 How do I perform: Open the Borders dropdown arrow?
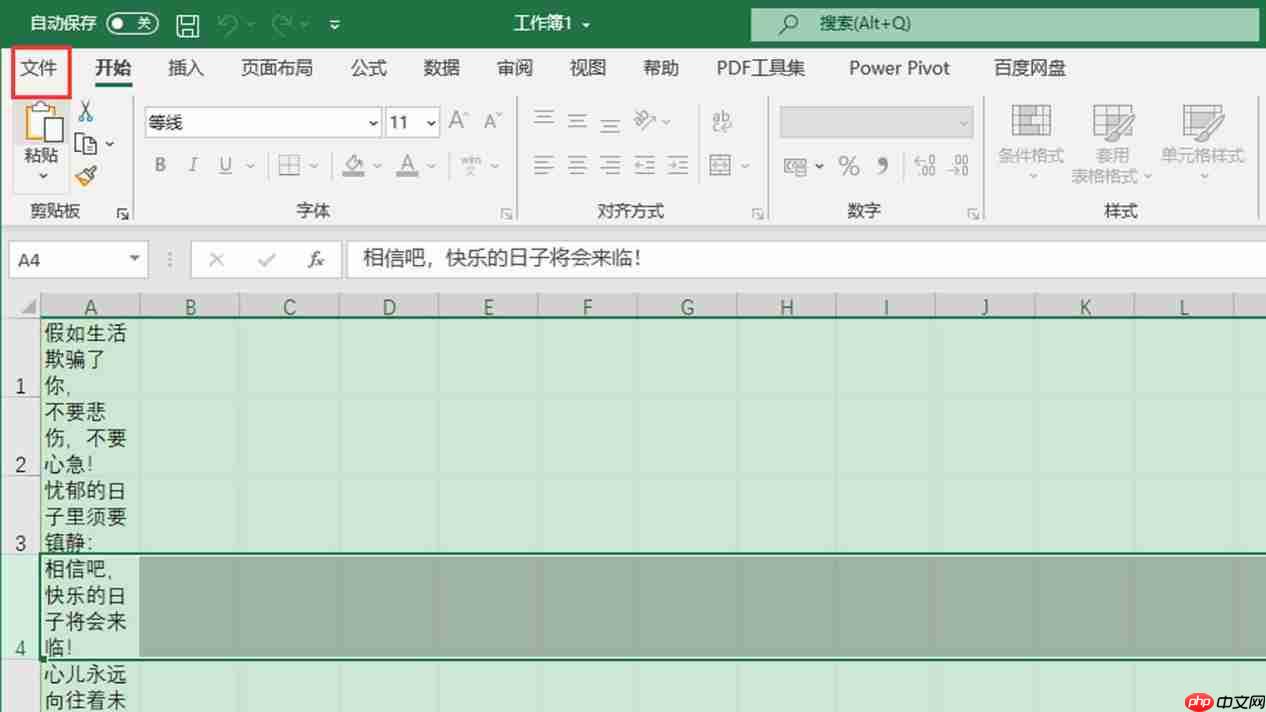[314, 166]
